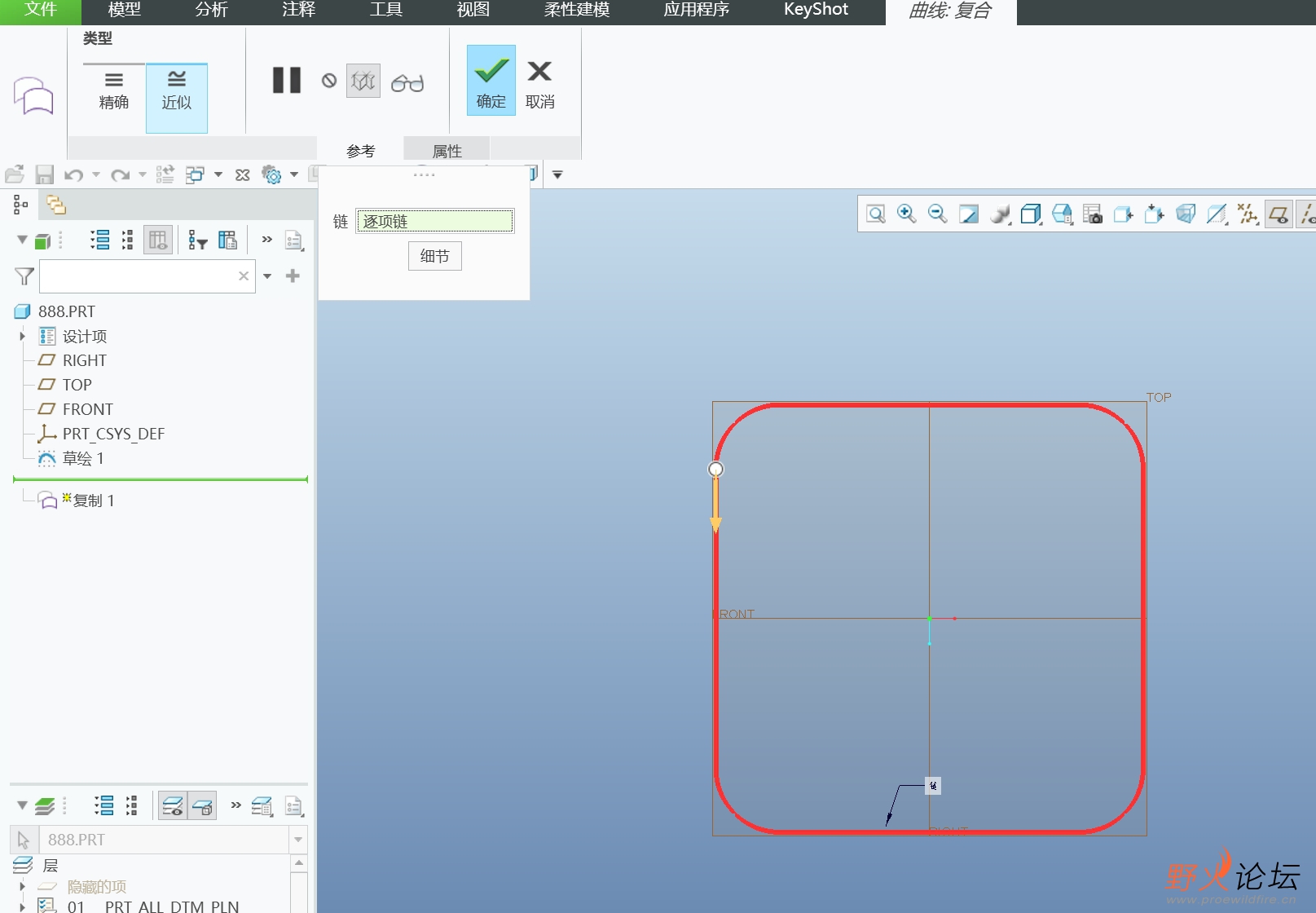Click the save floppy disk icon
The image size is (1316, 913).
point(44,174)
